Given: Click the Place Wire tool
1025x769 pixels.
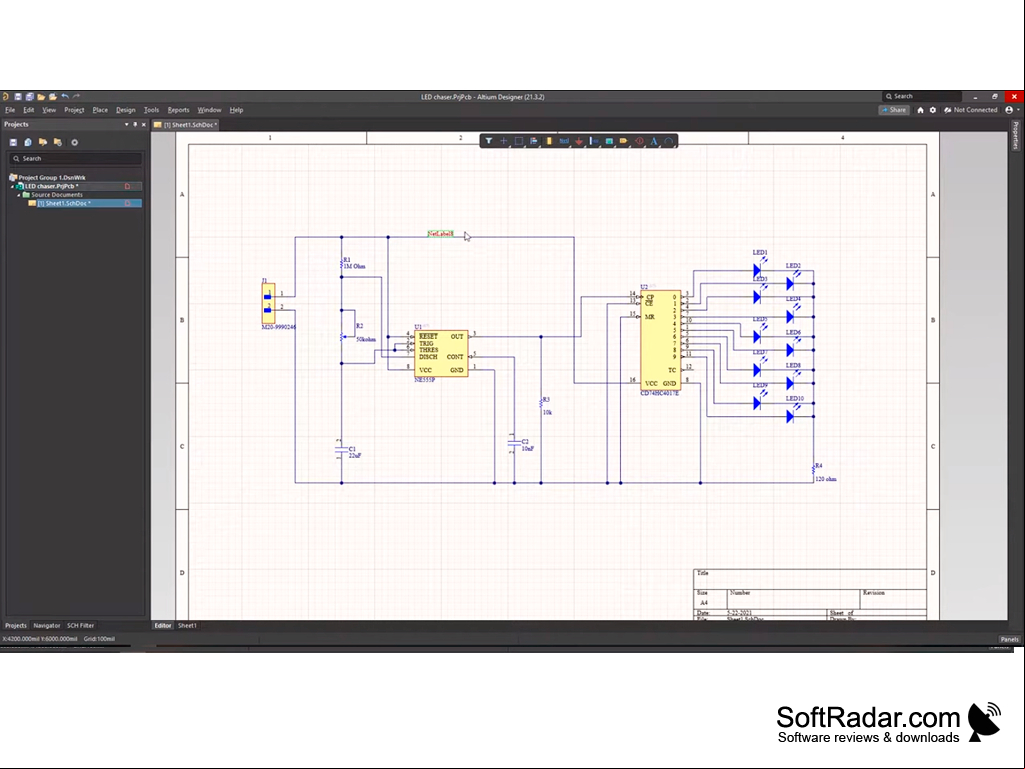Looking at the screenshot, I should 563,141.
